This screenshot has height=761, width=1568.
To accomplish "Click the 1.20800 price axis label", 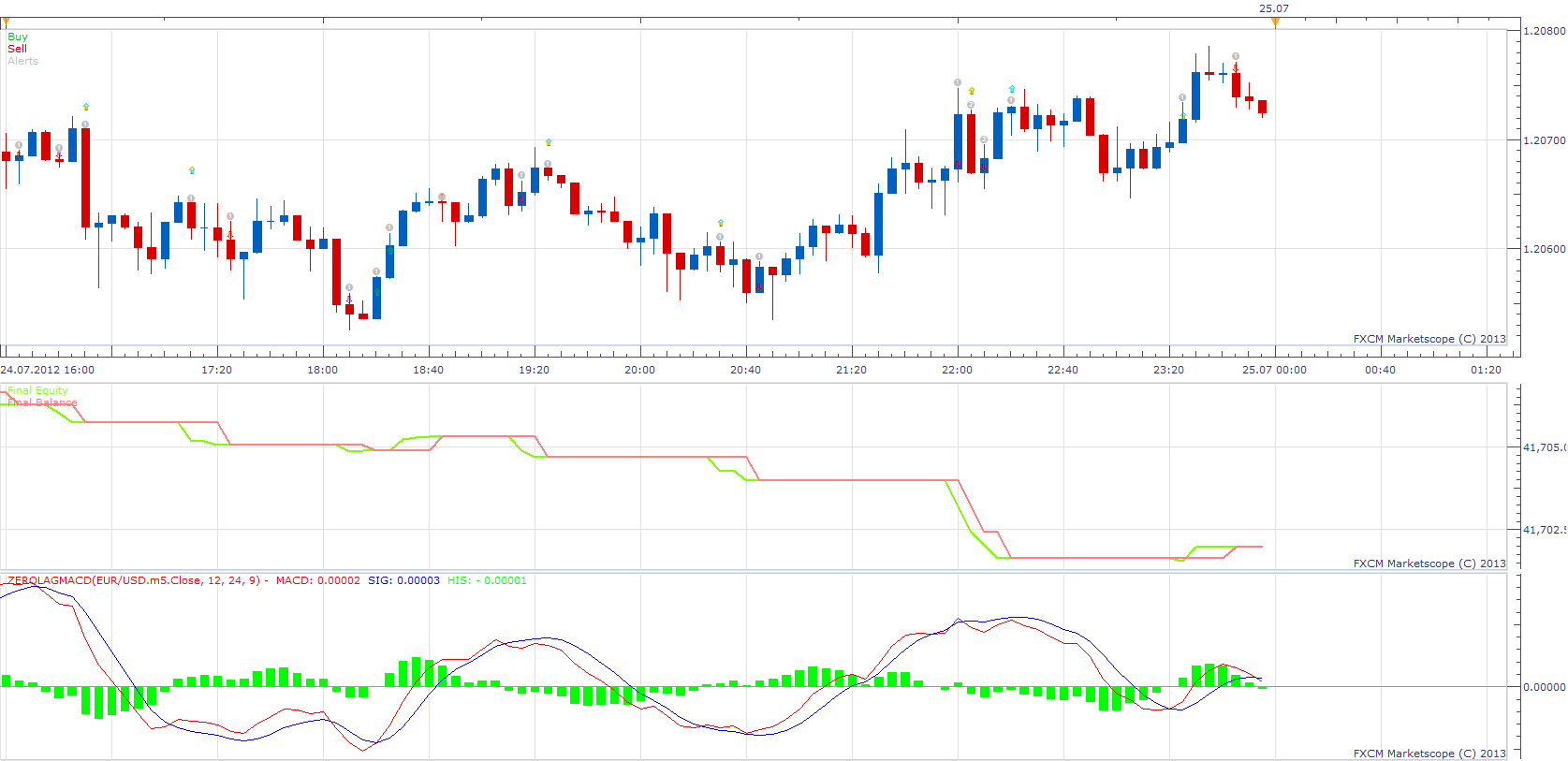I will 1545,31.
